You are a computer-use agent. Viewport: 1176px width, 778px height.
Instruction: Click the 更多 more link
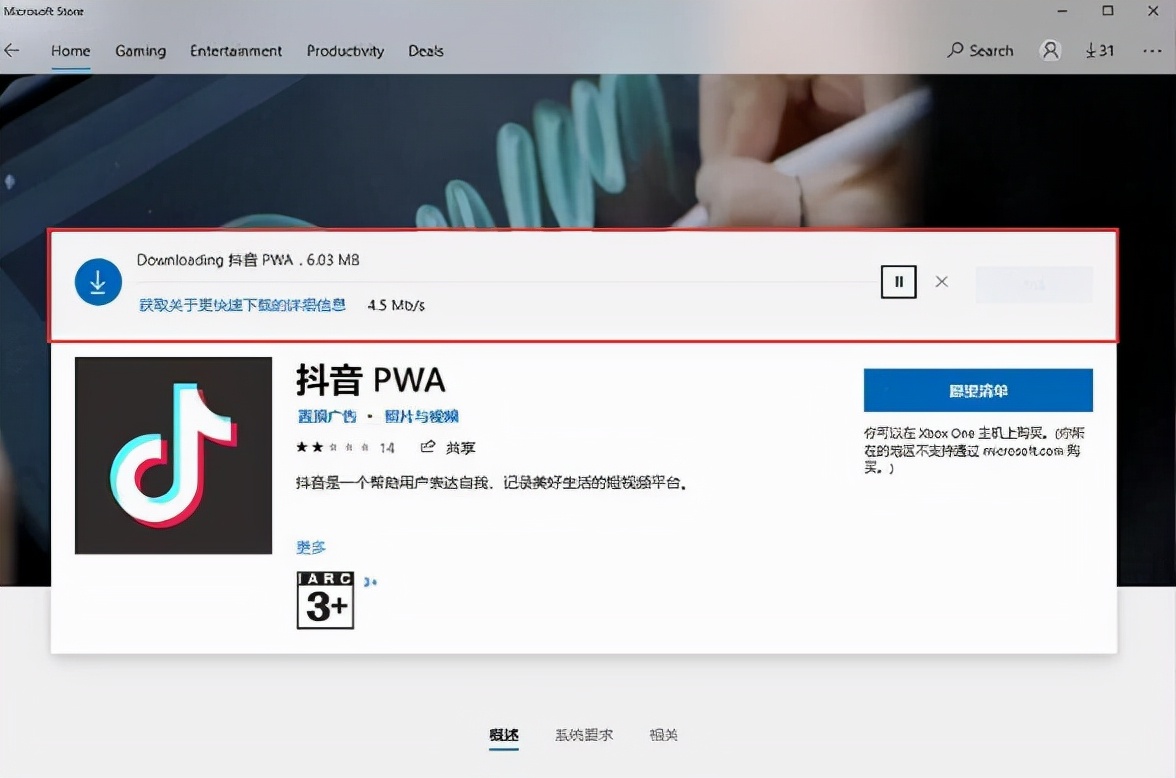311,547
